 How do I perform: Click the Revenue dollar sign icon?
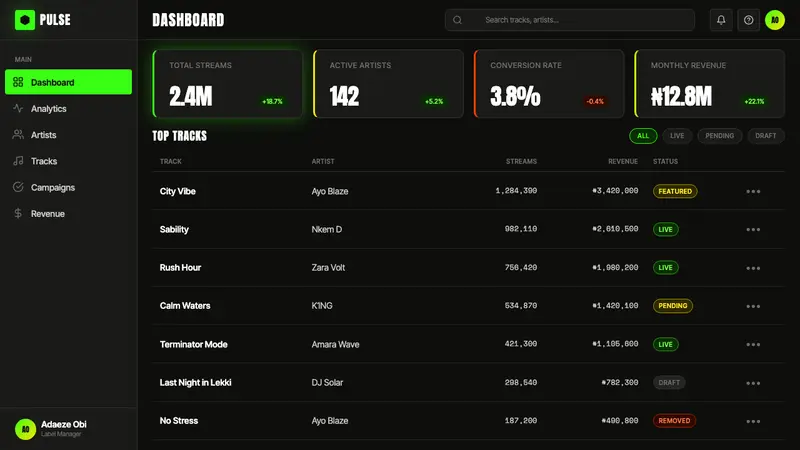pyautogui.click(x=18, y=213)
